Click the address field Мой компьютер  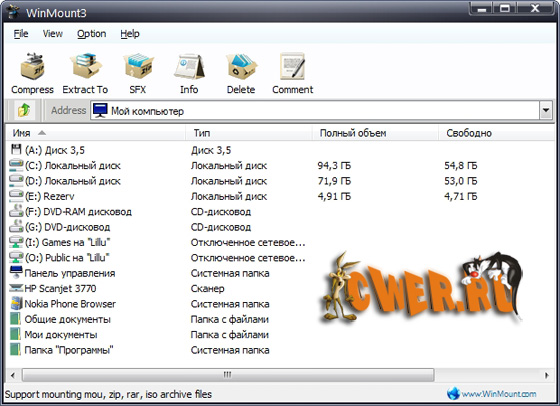314,111
